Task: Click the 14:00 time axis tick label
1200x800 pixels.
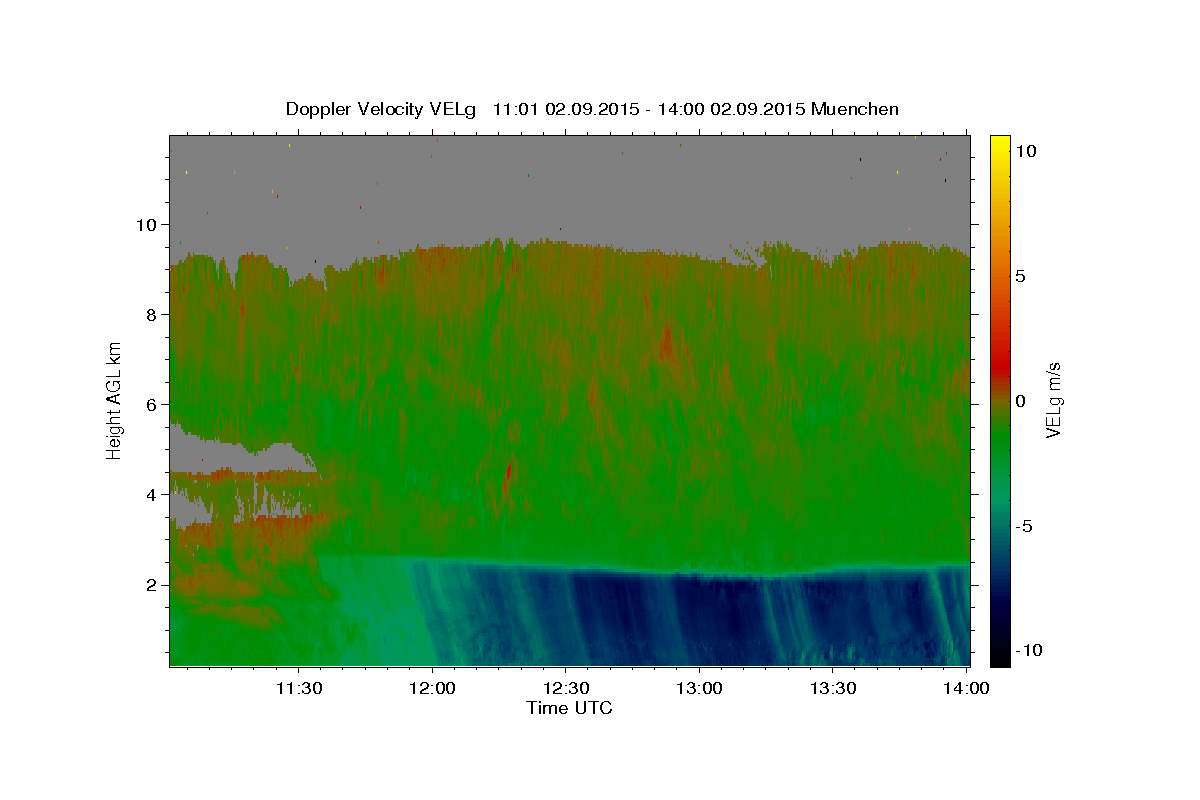Action: [x=966, y=688]
